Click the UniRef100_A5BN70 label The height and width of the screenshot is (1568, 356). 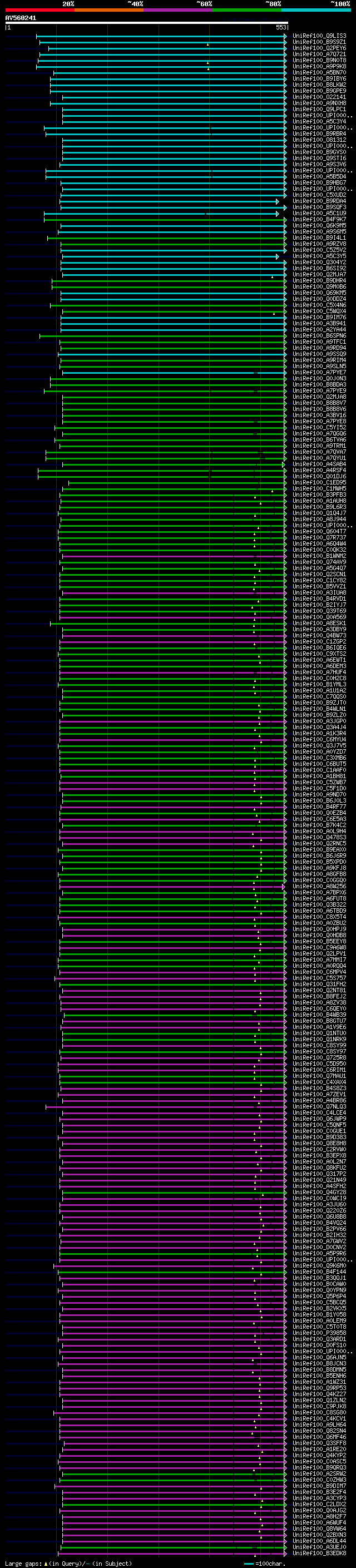coord(319,72)
